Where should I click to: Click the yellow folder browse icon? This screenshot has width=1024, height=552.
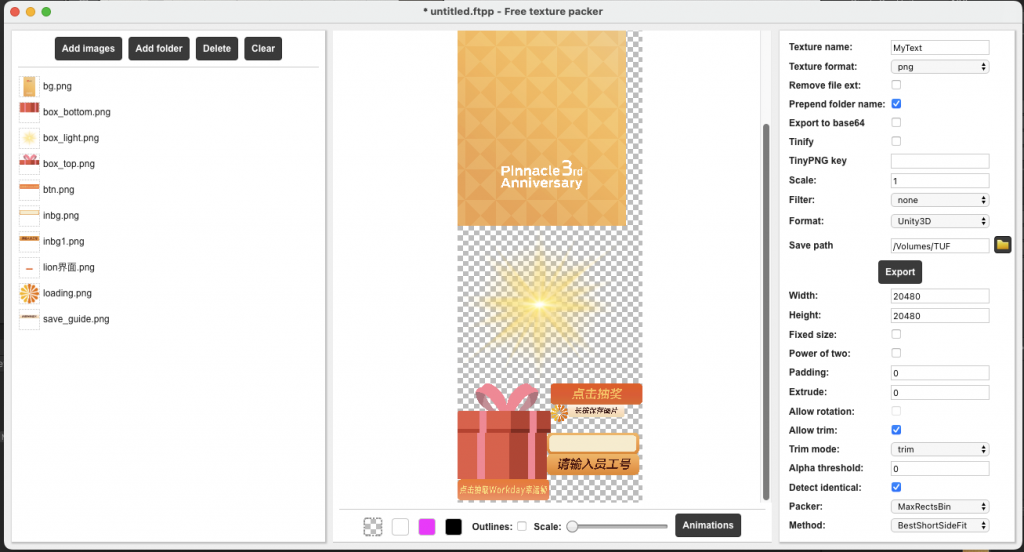click(x=1003, y=245)
